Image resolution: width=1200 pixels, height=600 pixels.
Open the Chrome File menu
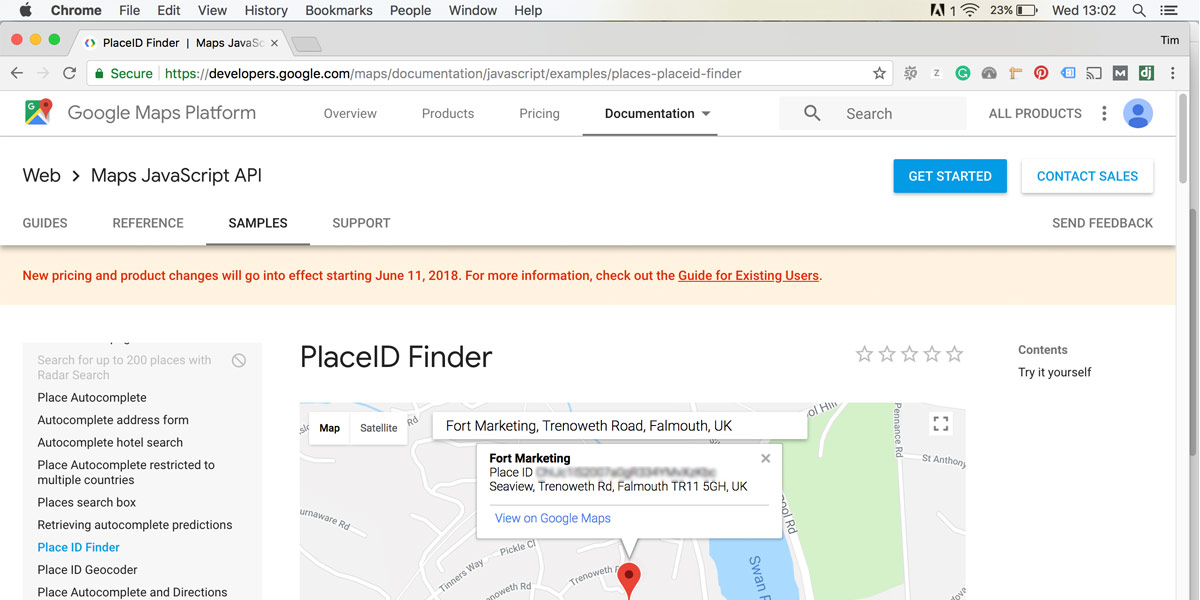(x=130, y=10)
